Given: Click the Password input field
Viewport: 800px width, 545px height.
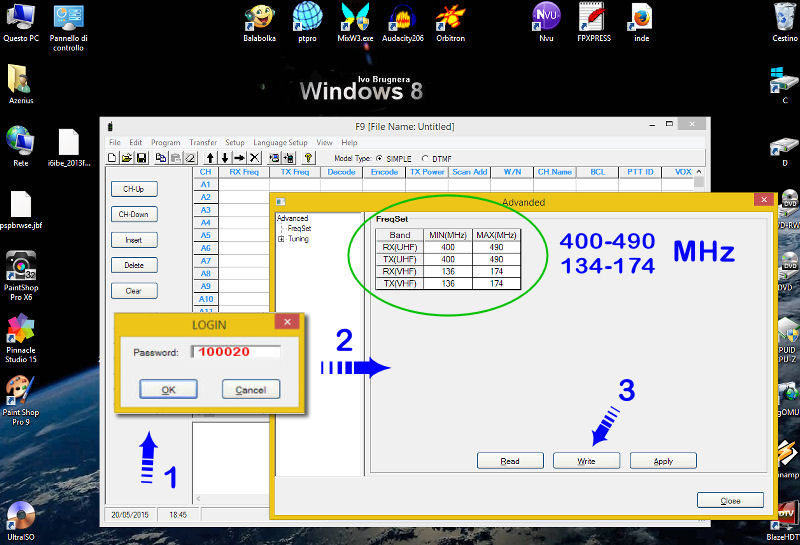Looking at the screenshot, I should 236,352.
